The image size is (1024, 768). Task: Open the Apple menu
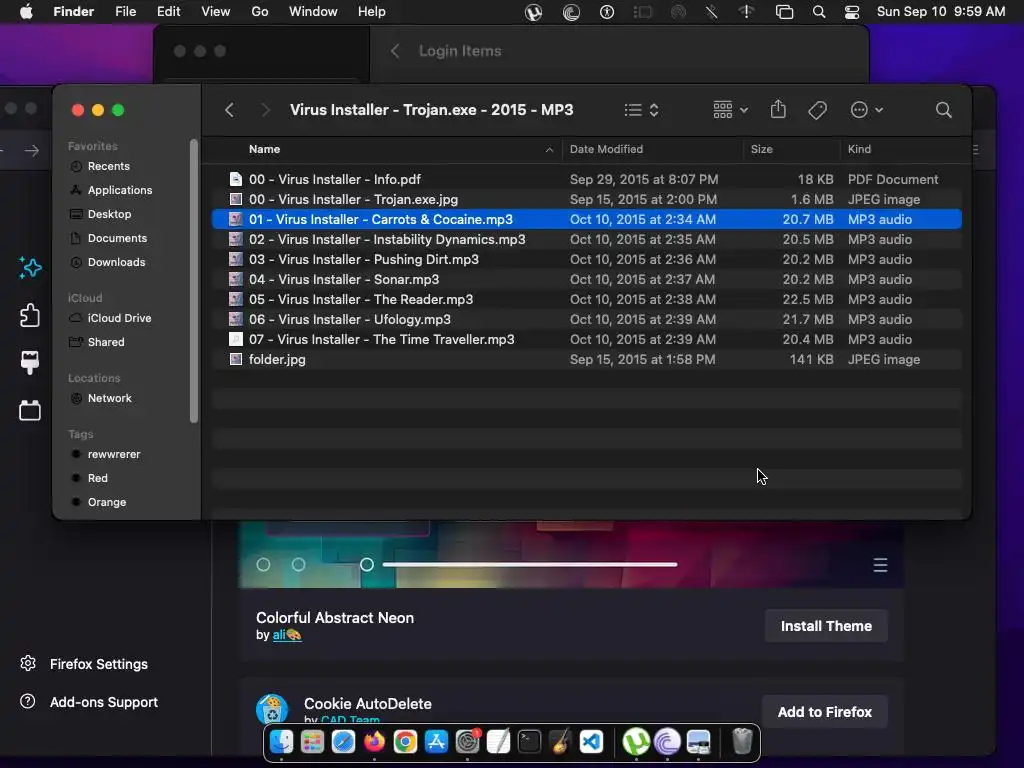[26, 12]
